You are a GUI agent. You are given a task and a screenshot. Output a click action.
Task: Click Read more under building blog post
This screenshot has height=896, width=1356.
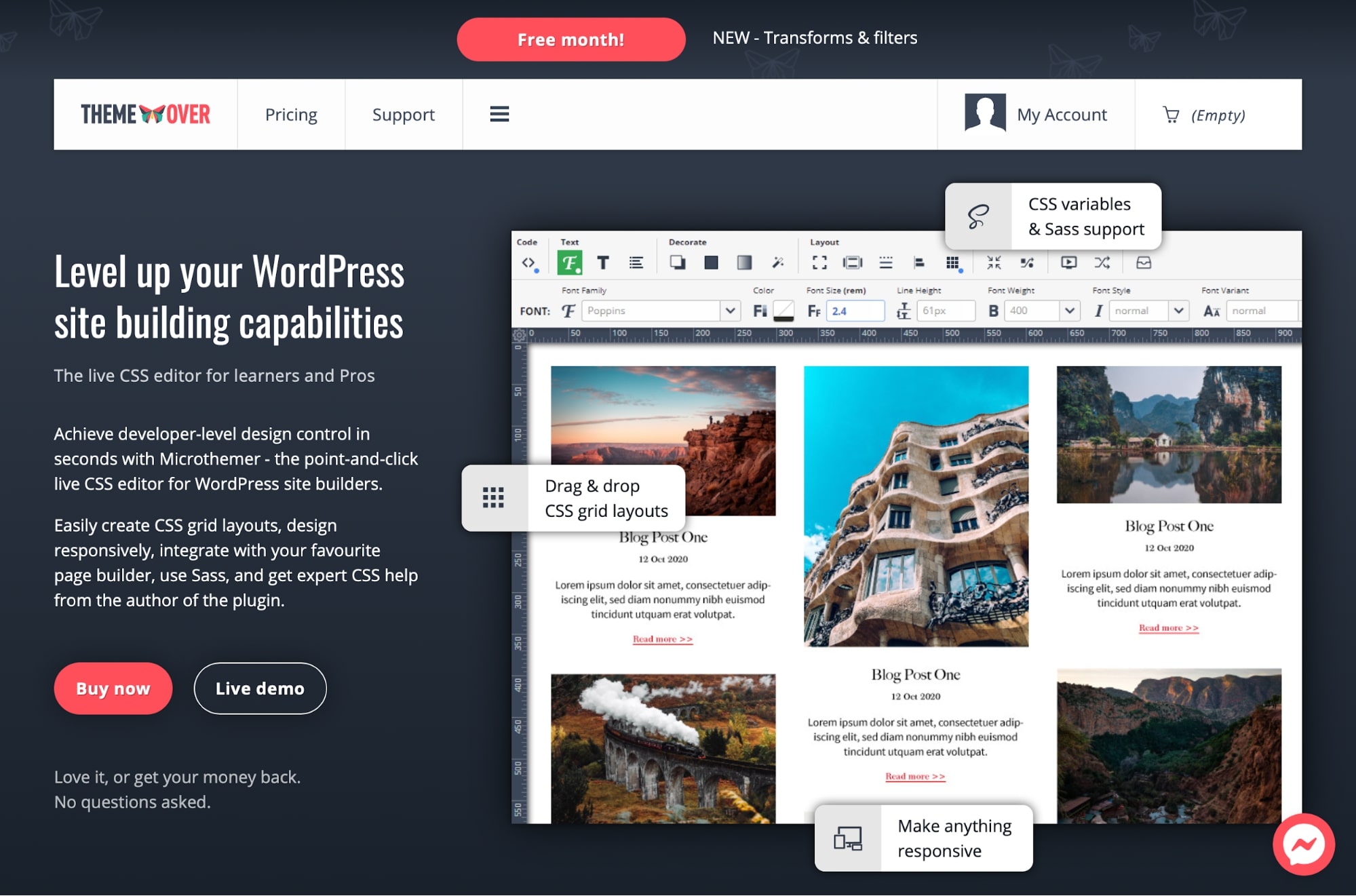coord(915,776)
